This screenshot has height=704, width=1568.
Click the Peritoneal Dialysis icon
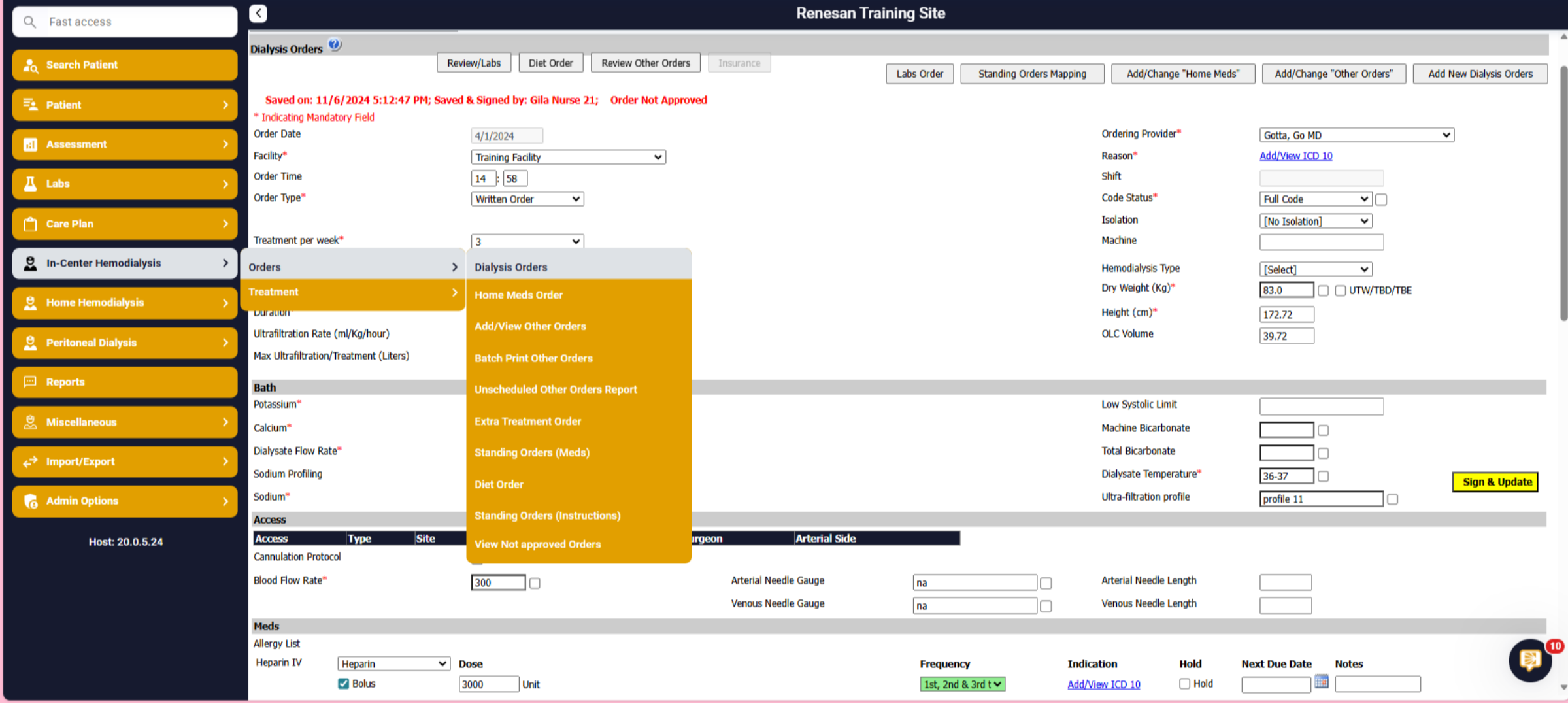[x=30, y=343]
